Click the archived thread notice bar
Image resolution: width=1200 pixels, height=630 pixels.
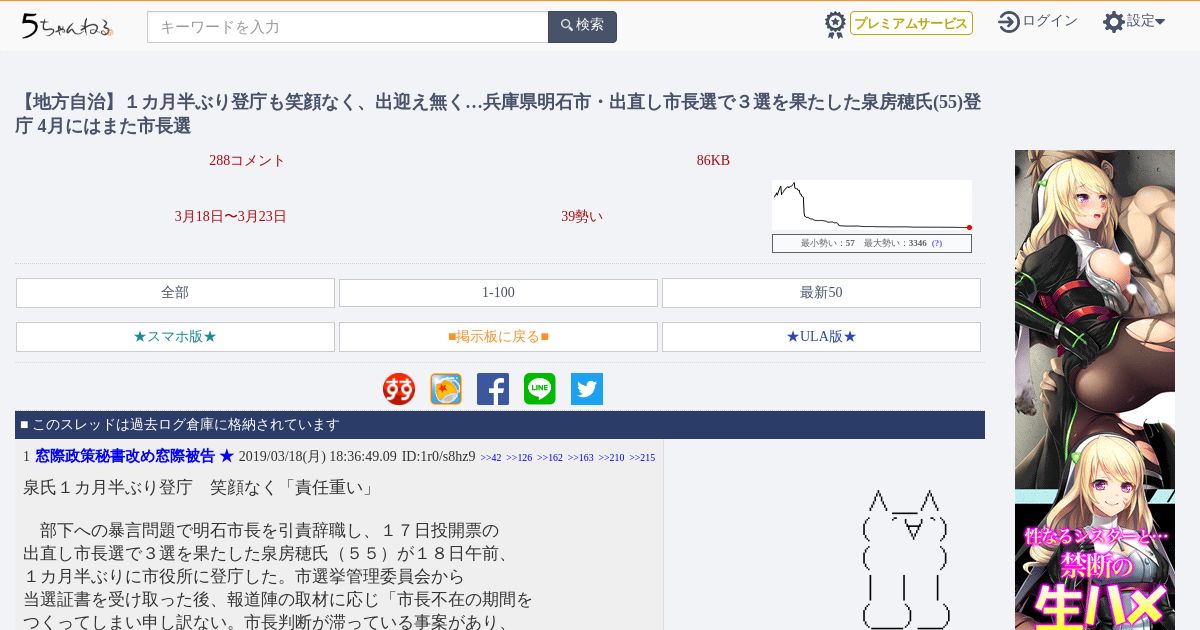tap(500, 425)
